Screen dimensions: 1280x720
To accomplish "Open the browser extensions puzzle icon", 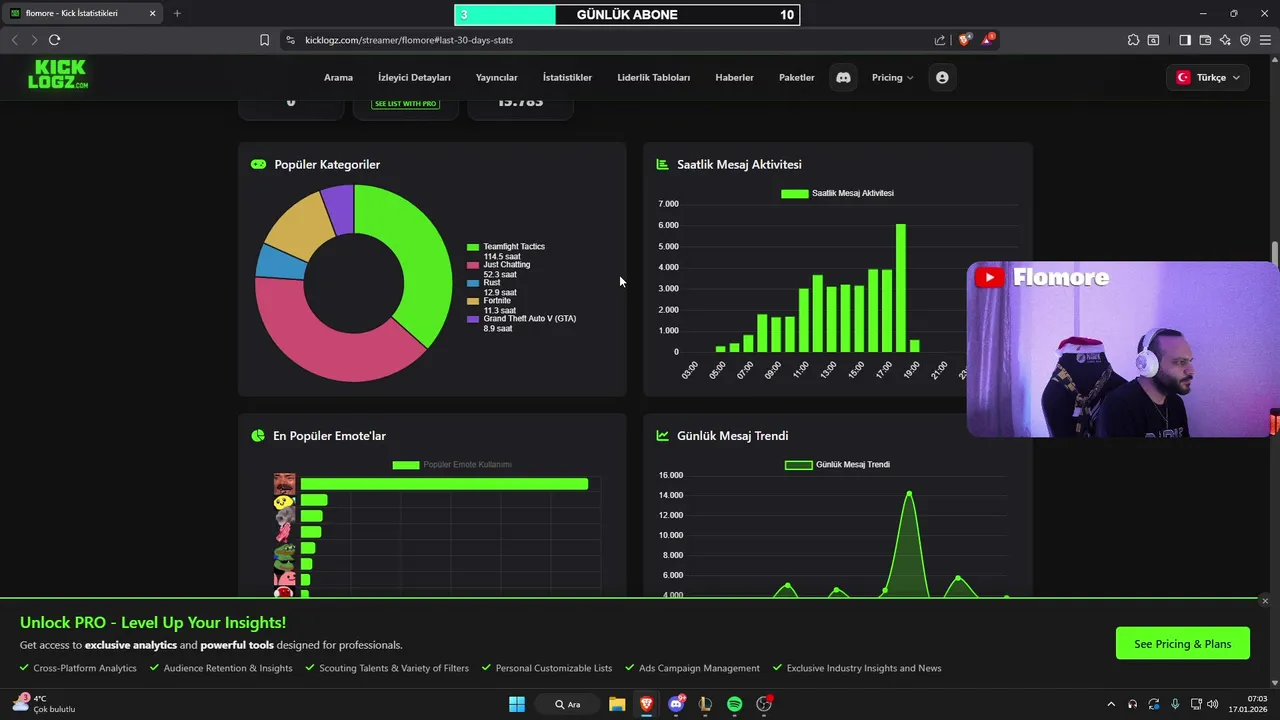I will pos(1133,40).
